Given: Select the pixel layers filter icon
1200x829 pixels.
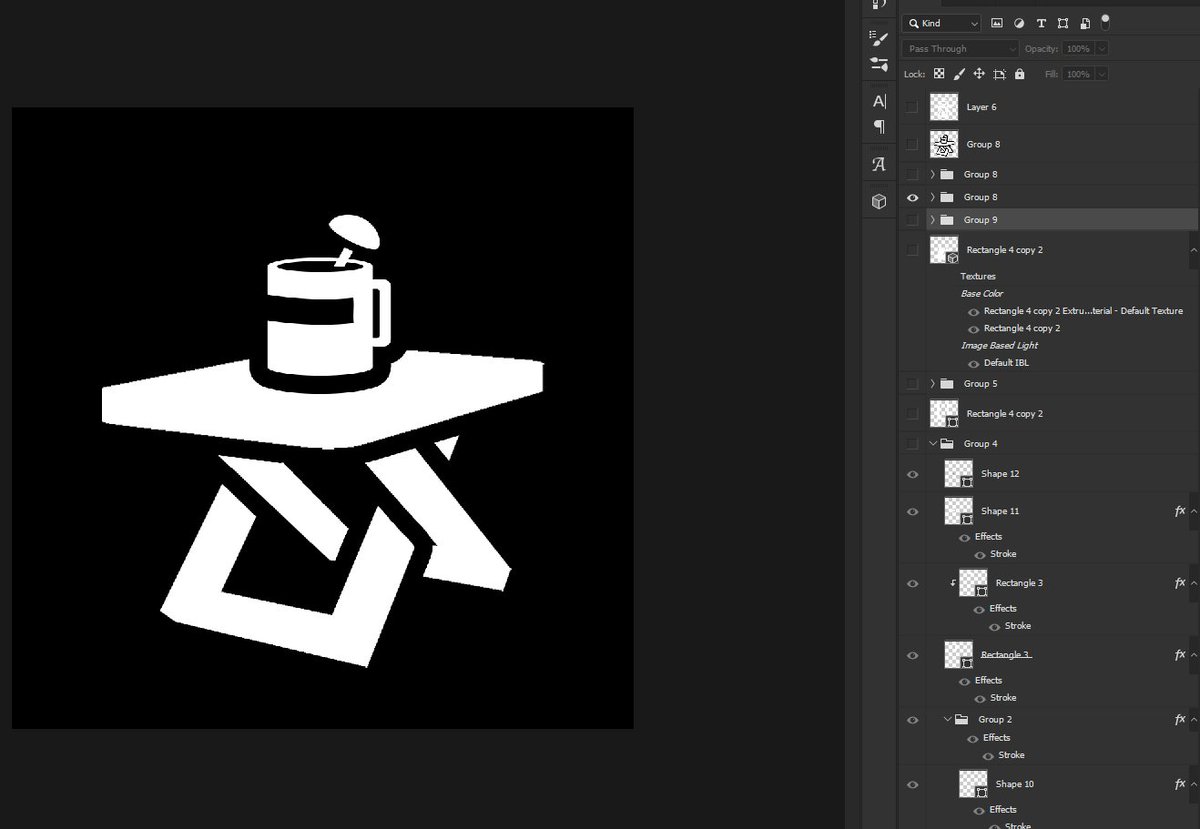Looking at the screenshot, I should click(x=997, y=23).
